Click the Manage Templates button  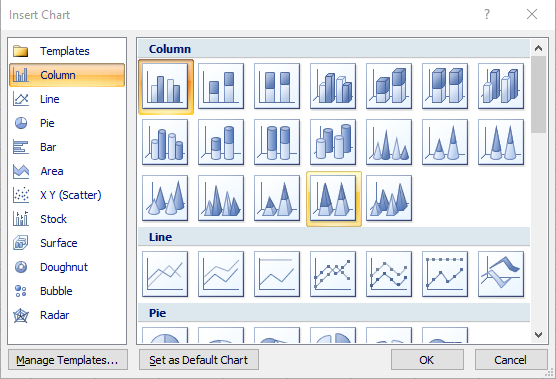click(x=68, y=360)
